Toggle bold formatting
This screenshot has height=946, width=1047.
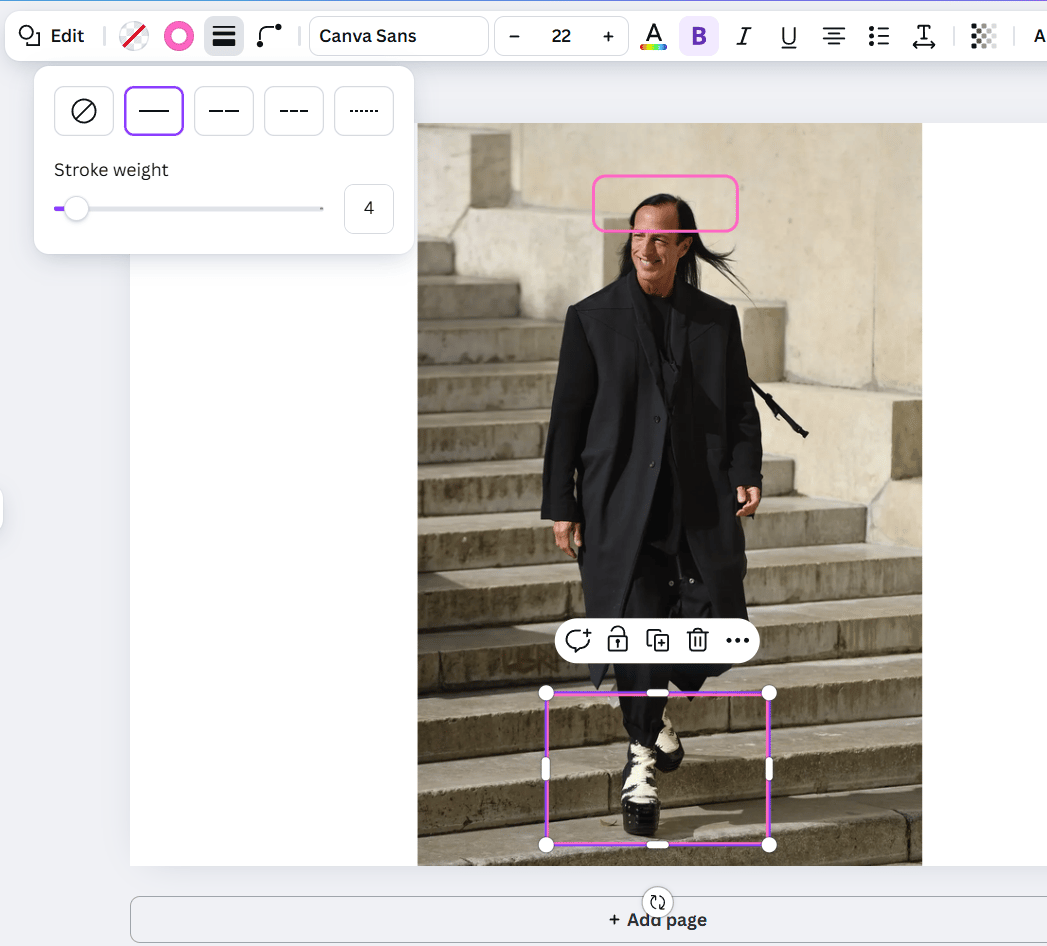pos(699,36)
